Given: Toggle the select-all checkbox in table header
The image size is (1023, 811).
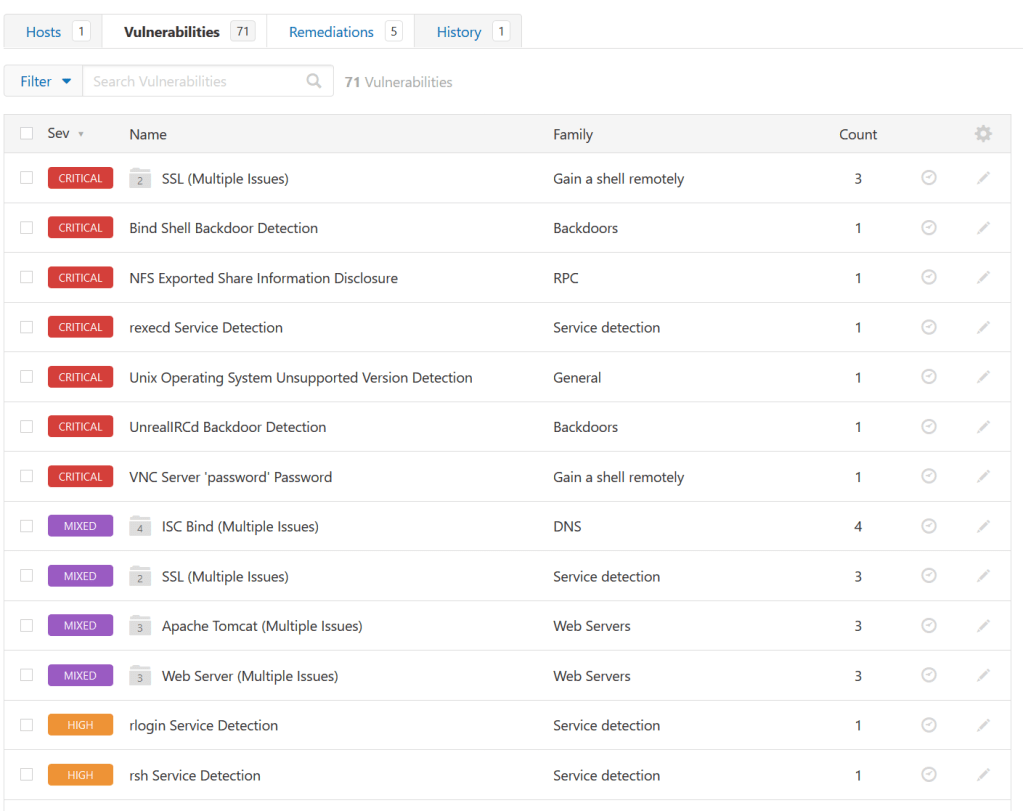Looking at the screenshot, I should point(27,134).
